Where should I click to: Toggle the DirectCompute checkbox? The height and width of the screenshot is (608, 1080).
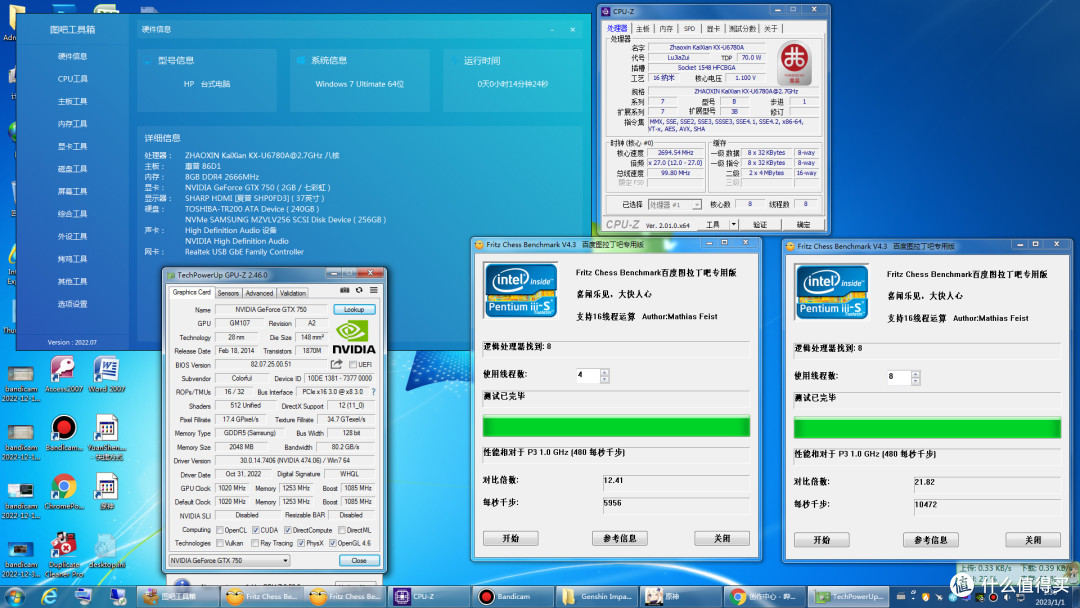tap(287, 530)
